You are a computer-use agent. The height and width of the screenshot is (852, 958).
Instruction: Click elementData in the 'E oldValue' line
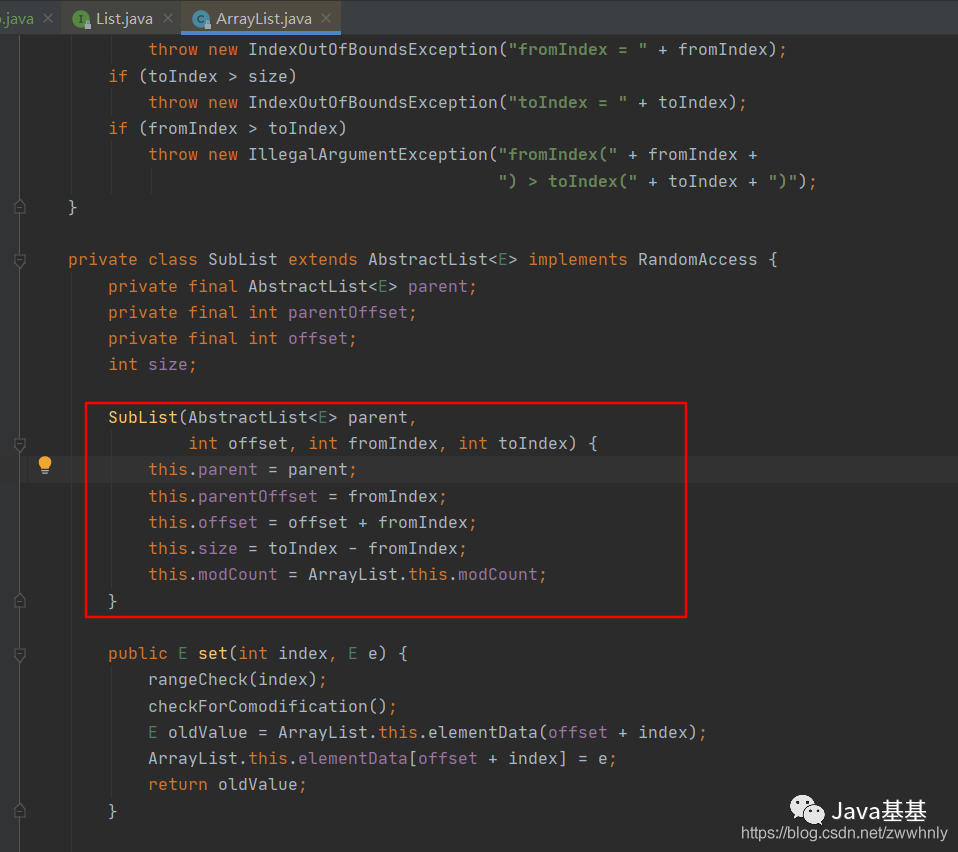[x=482, y=732]
